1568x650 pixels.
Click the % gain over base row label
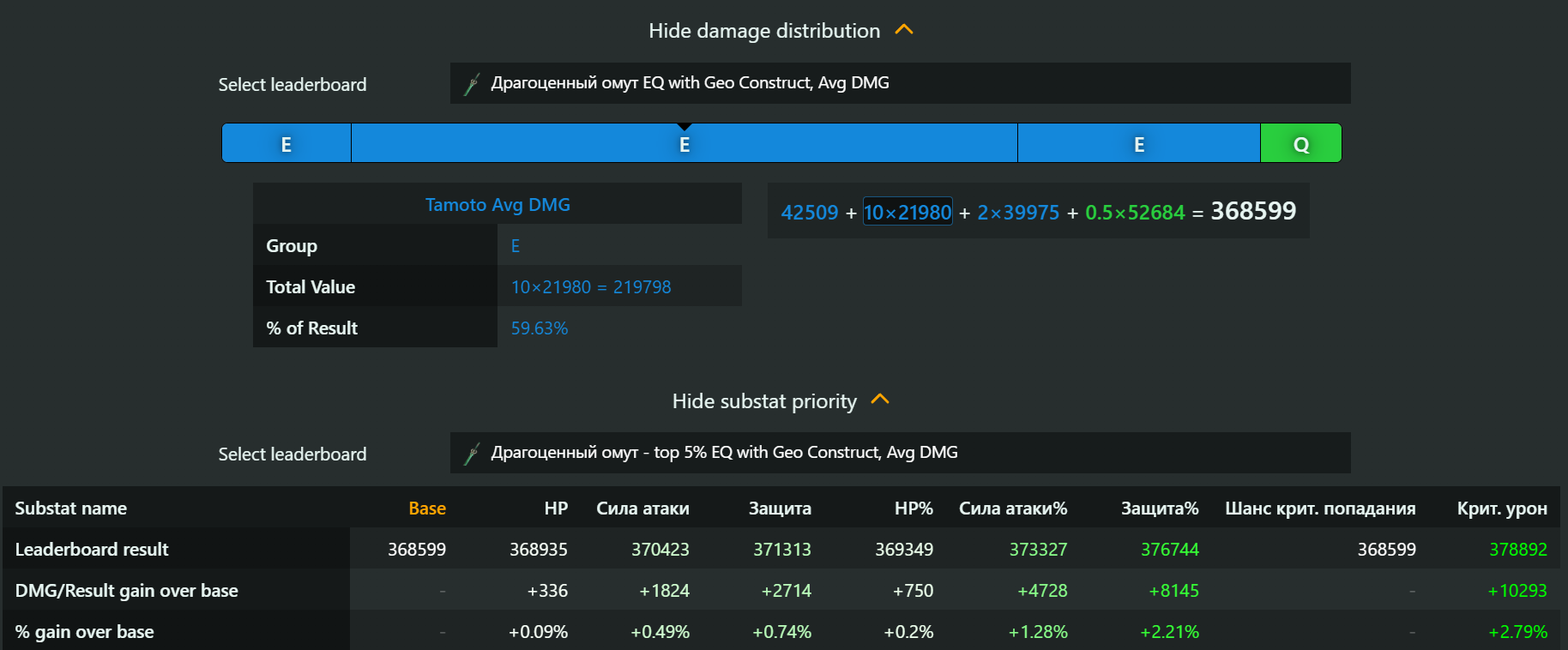pyautogui.click(x=85, y=632)
